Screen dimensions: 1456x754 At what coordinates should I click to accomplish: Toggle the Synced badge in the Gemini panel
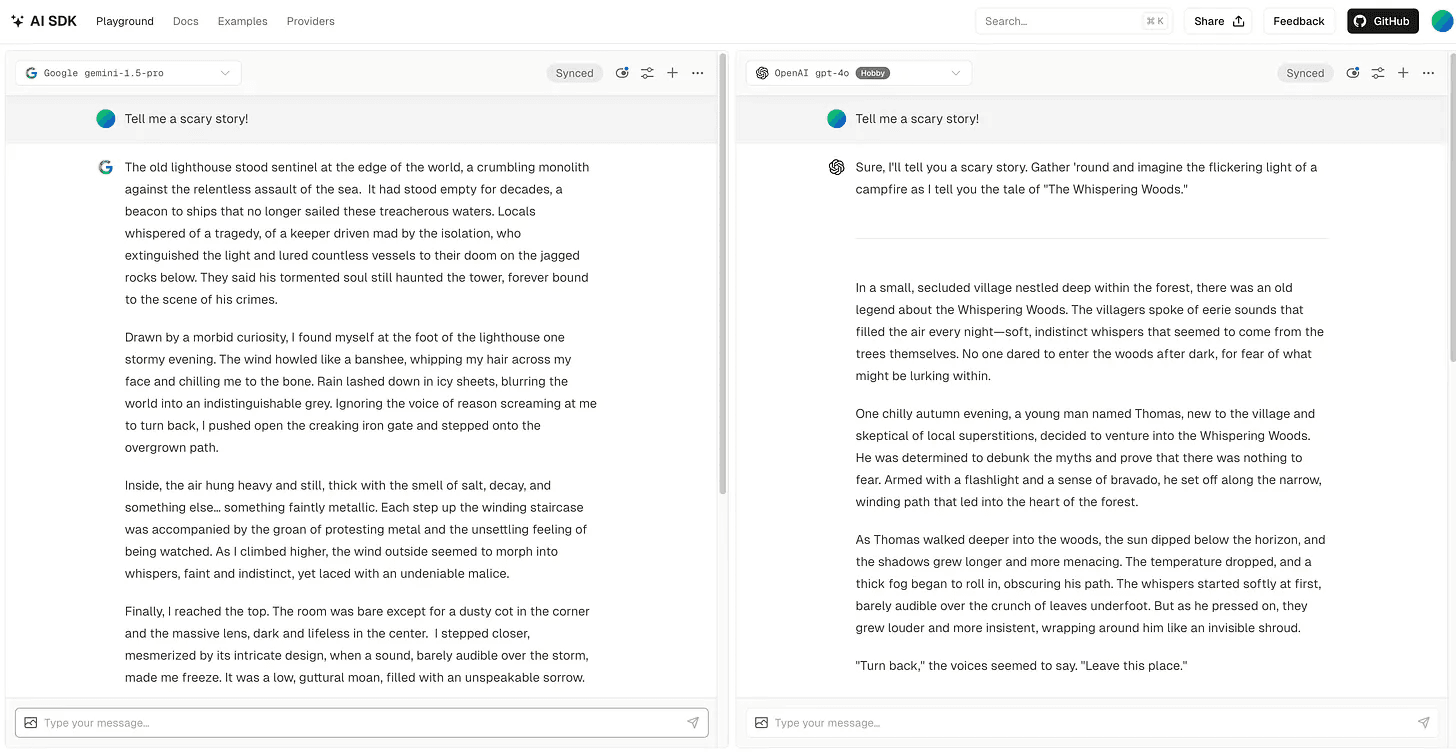(x=574, y=73)
